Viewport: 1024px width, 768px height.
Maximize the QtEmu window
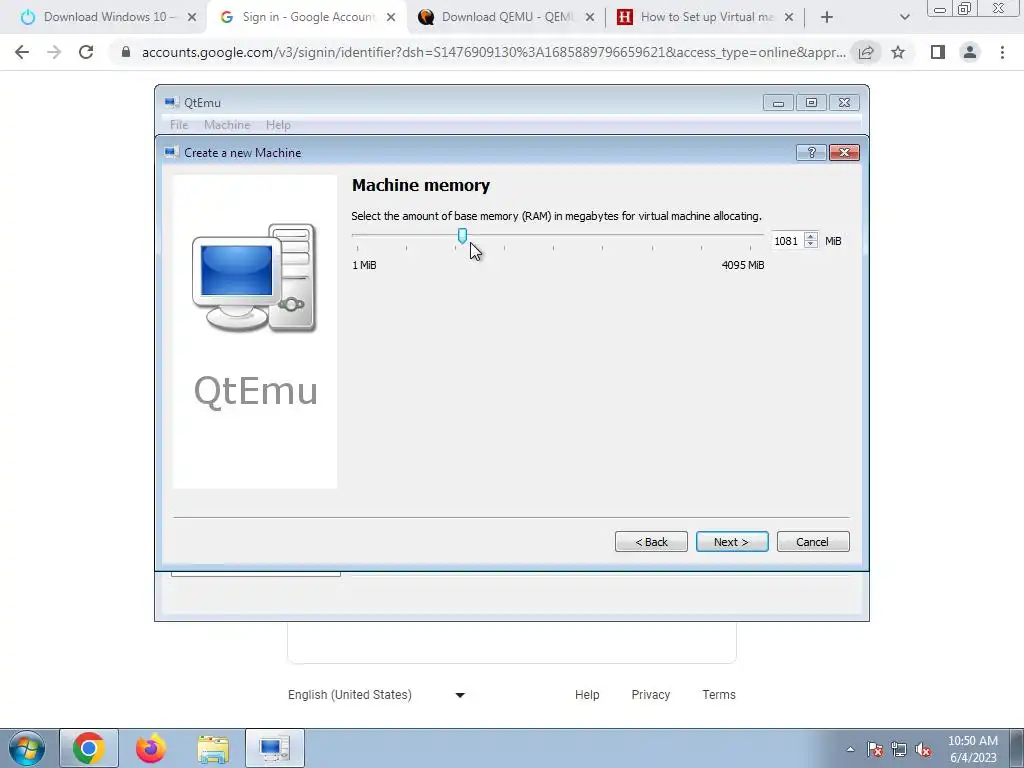point(811,103)
